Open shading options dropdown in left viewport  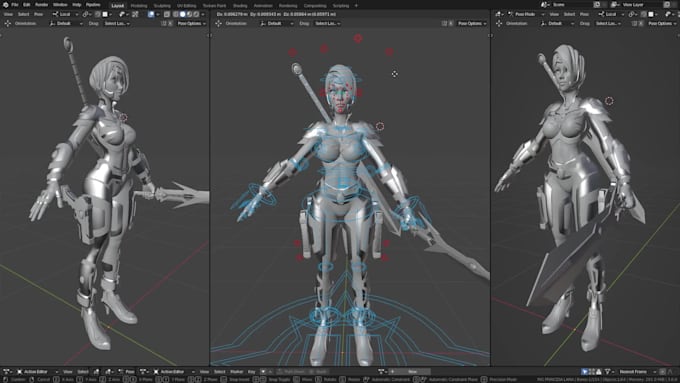[x=202, y=14]
